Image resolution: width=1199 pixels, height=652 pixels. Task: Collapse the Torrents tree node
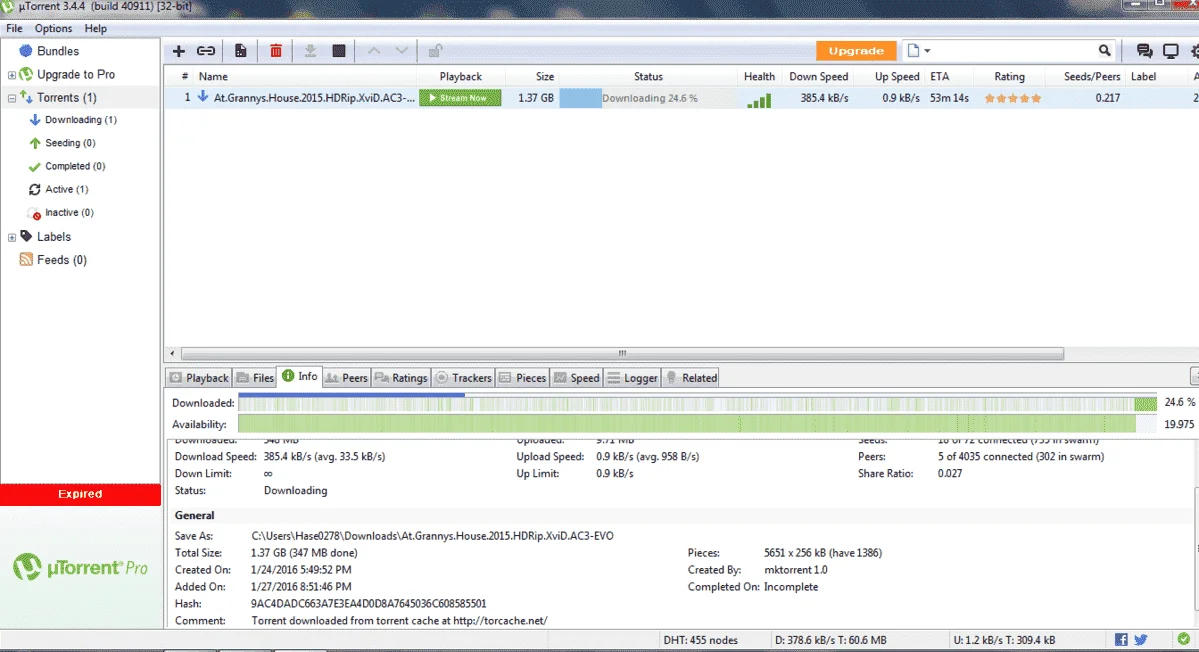tap(11, 98)
